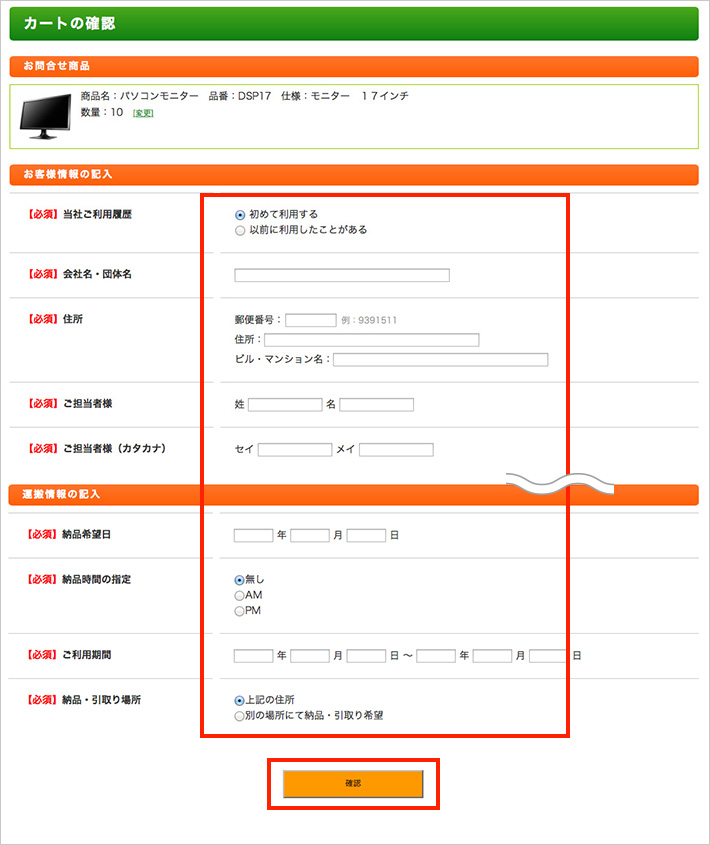Image resolution: width=710 pixels, height=845 pixels.
Task: Click the 納品希望日 year field
Action: (x=253, y=535)
